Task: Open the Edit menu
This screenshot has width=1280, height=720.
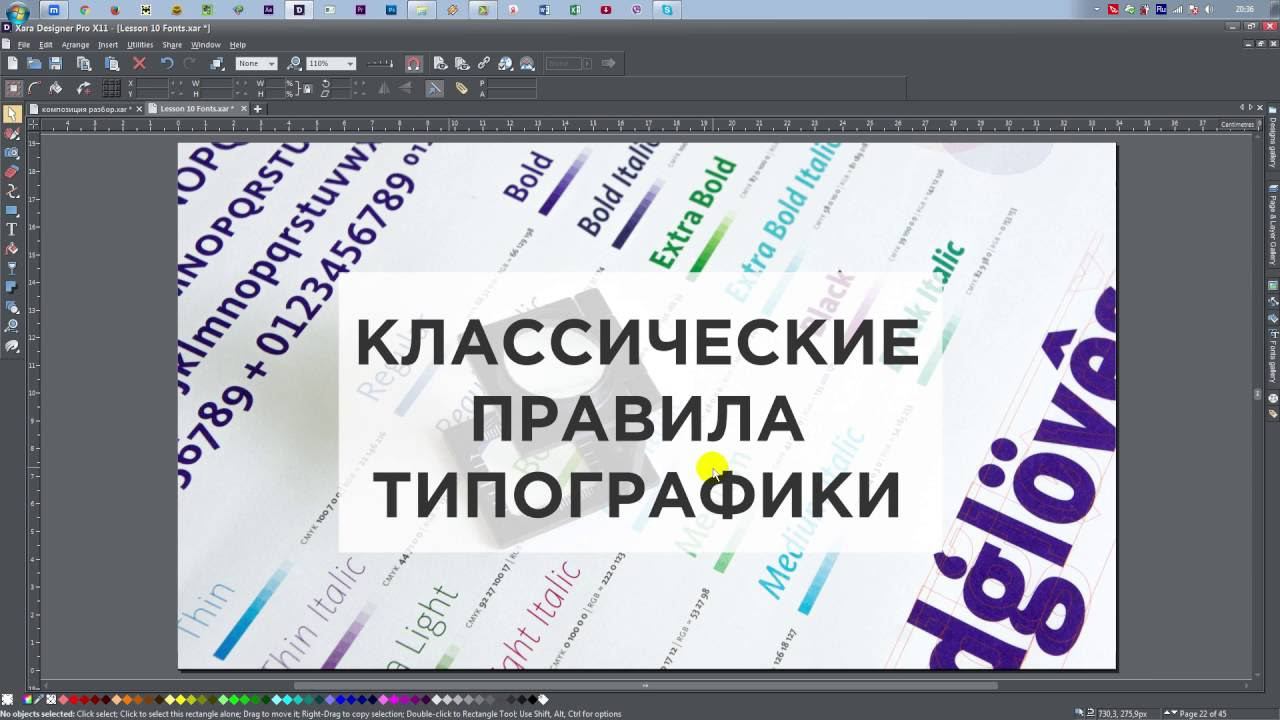Action: [x=46, y=45]
